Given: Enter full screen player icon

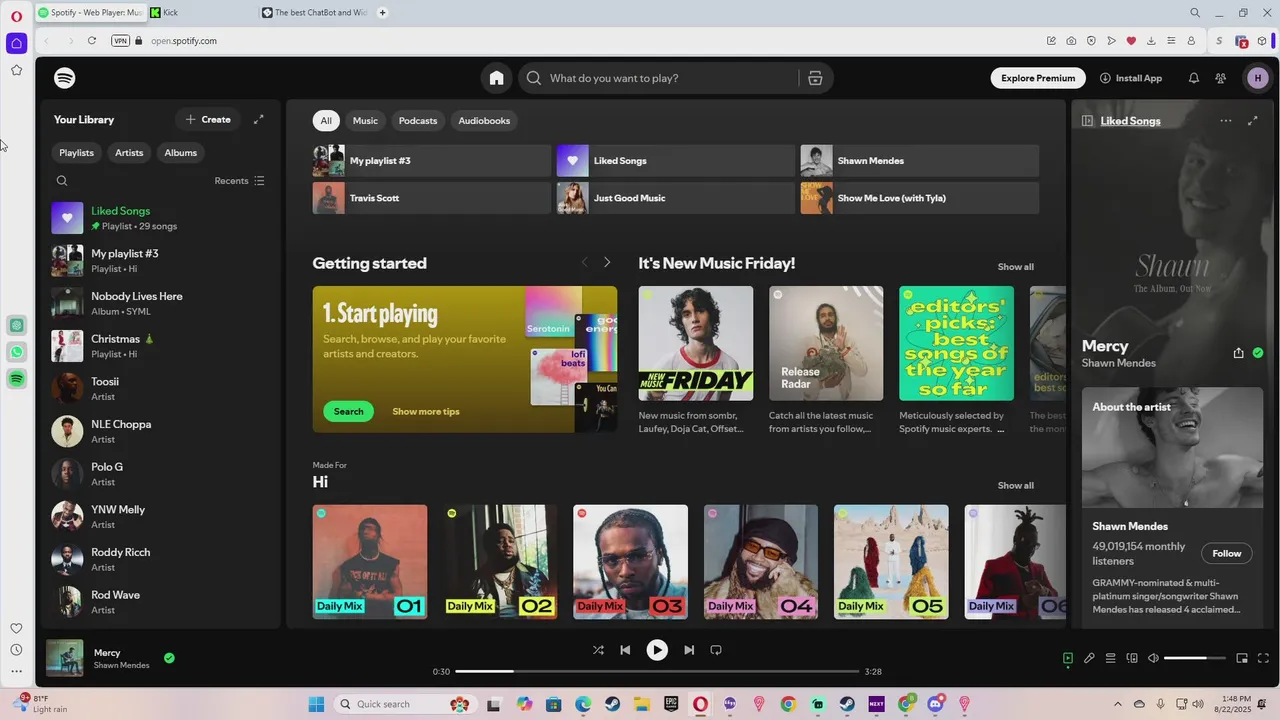Looking at the screenshot, I should coord(1263,658).
